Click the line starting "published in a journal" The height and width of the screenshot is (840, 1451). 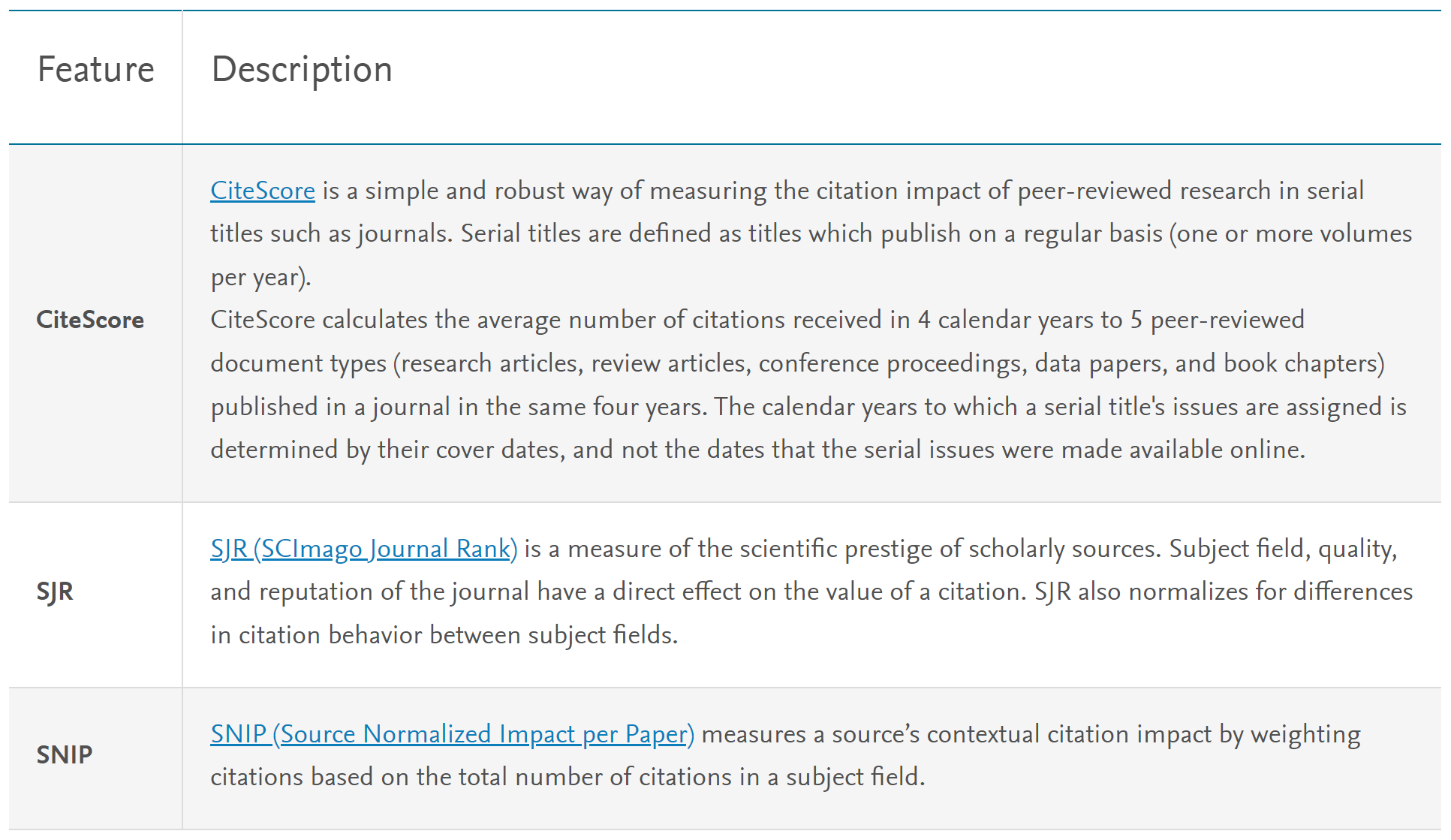pos(808,407)
